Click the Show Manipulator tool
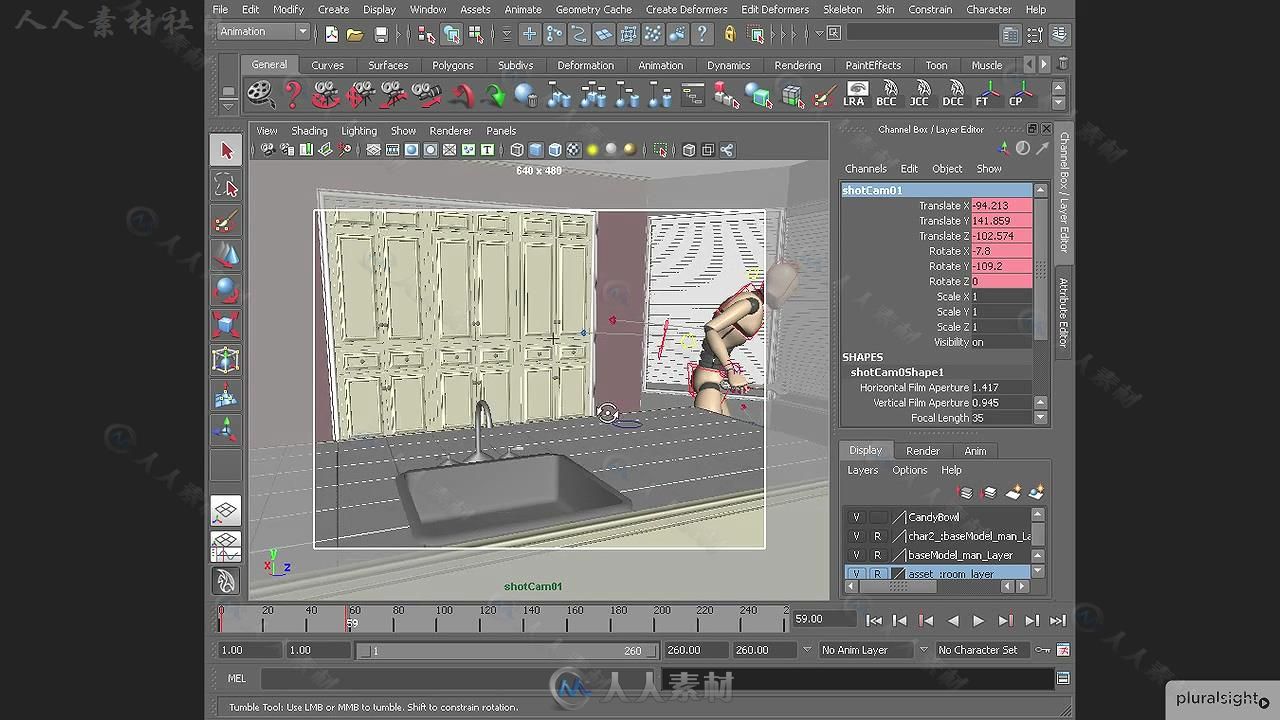Image resolution: width=1280 pixels, height=720 pixels. 226,431
